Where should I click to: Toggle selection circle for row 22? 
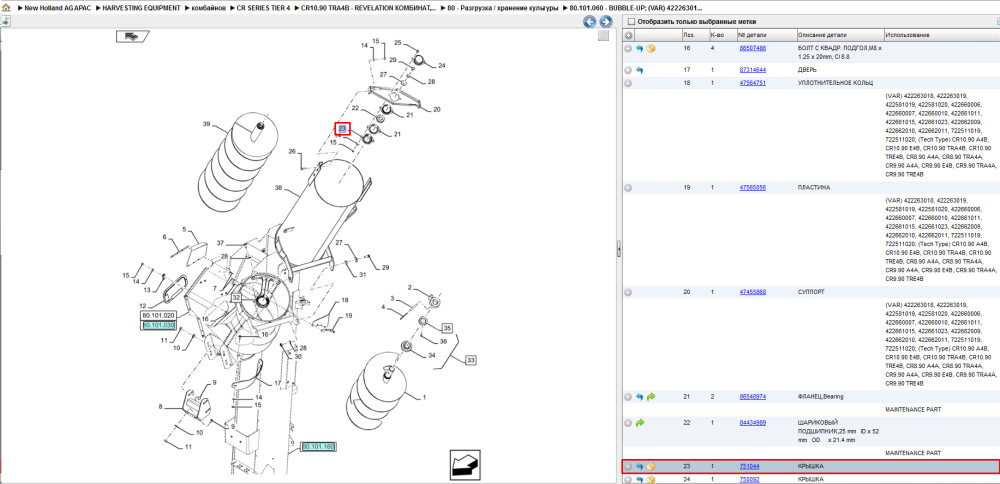click(x=628, y=423)
